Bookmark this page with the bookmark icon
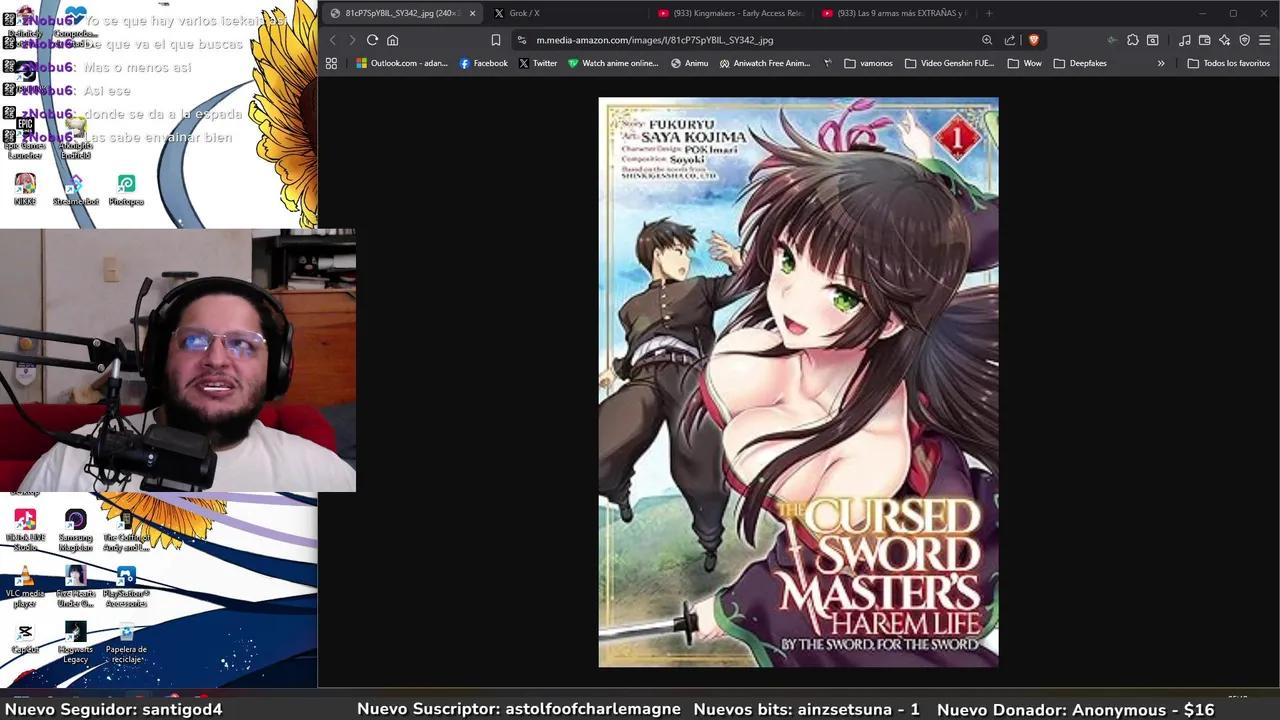The image size is (1280, 720). [x=495, y=40]
